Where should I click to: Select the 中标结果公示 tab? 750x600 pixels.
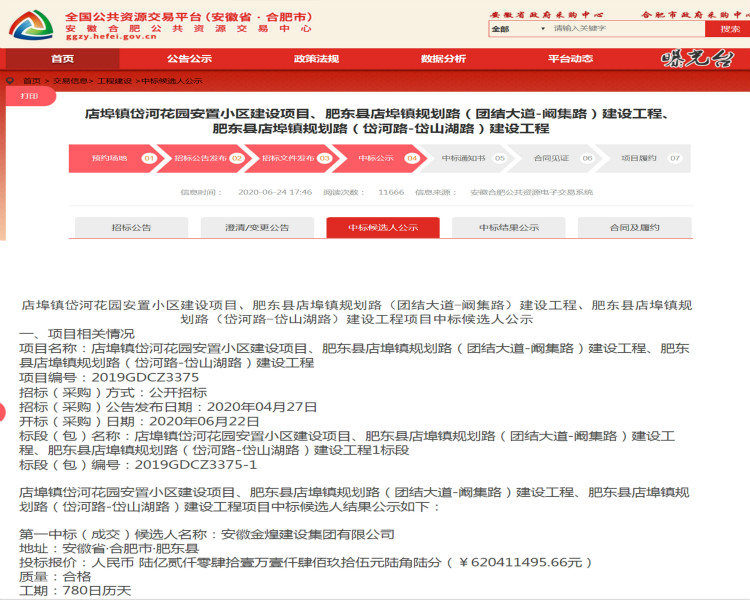508,228
